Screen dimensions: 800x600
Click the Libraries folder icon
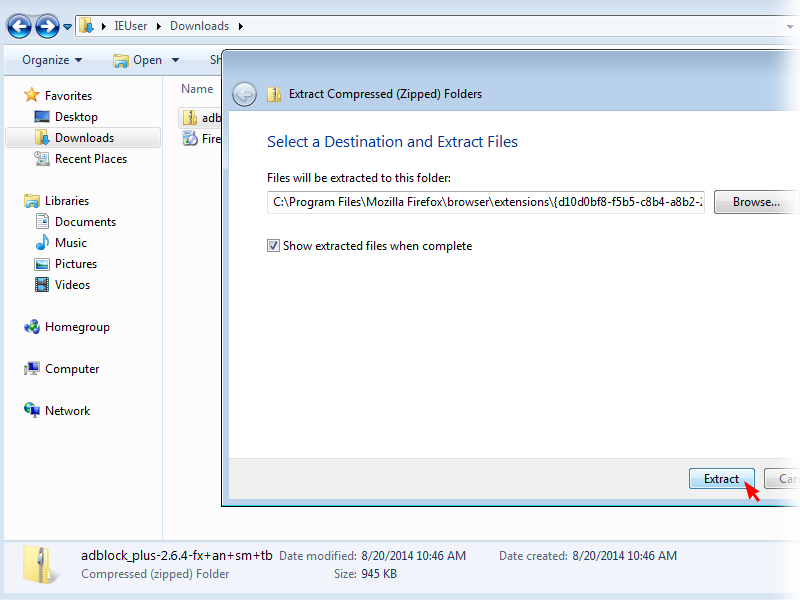[32, 201]
